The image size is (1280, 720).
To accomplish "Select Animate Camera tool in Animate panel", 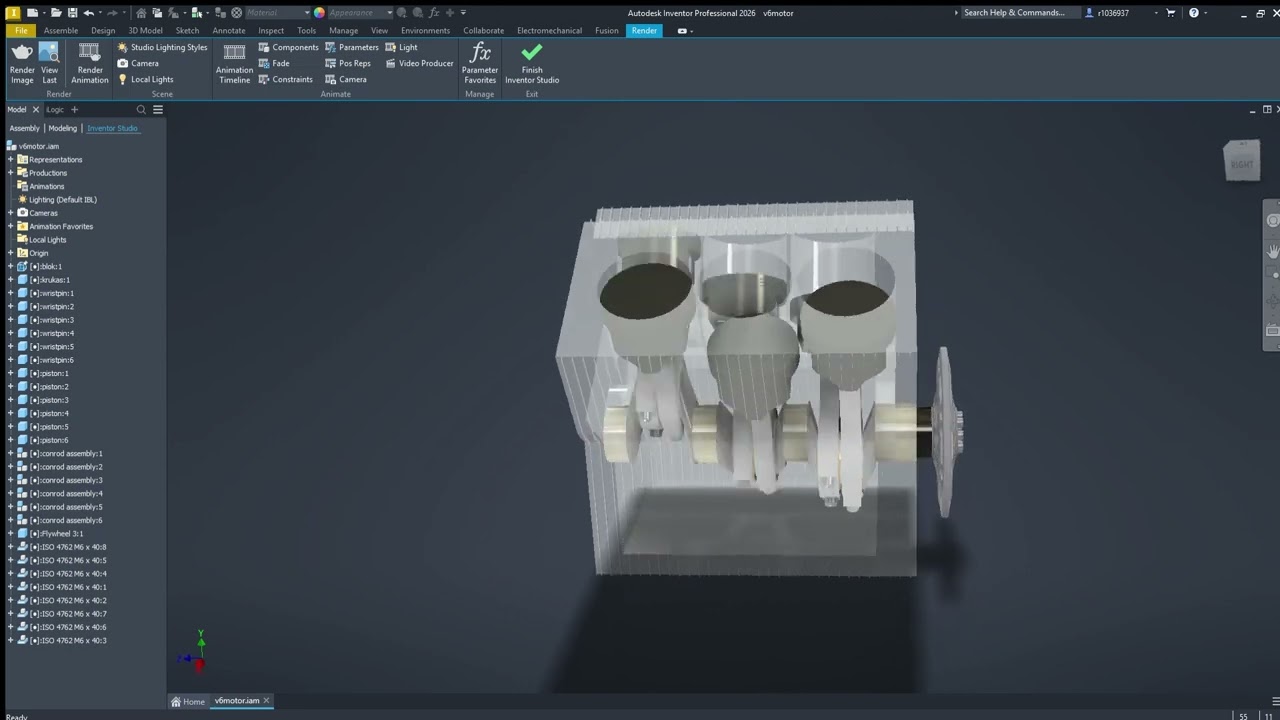I will pos(346,79).
